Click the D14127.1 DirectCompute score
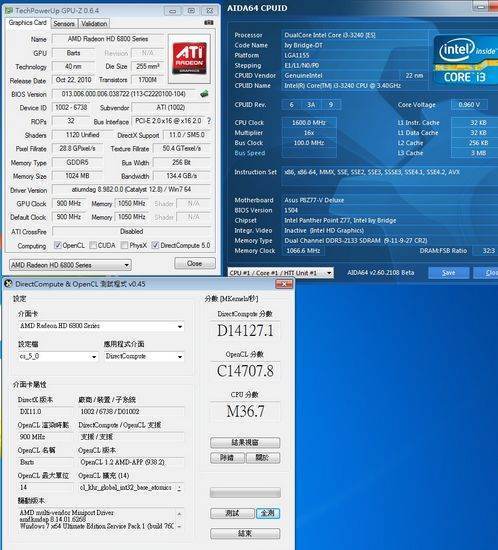This screenshot has height=550, width=498. pos(245,331)
